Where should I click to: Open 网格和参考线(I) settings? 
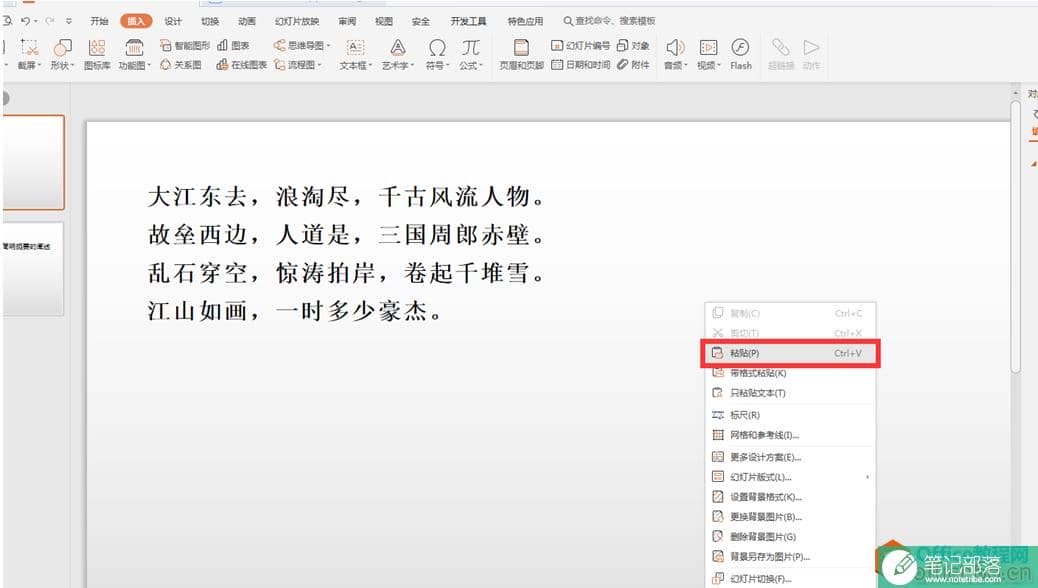click(790, 435)
